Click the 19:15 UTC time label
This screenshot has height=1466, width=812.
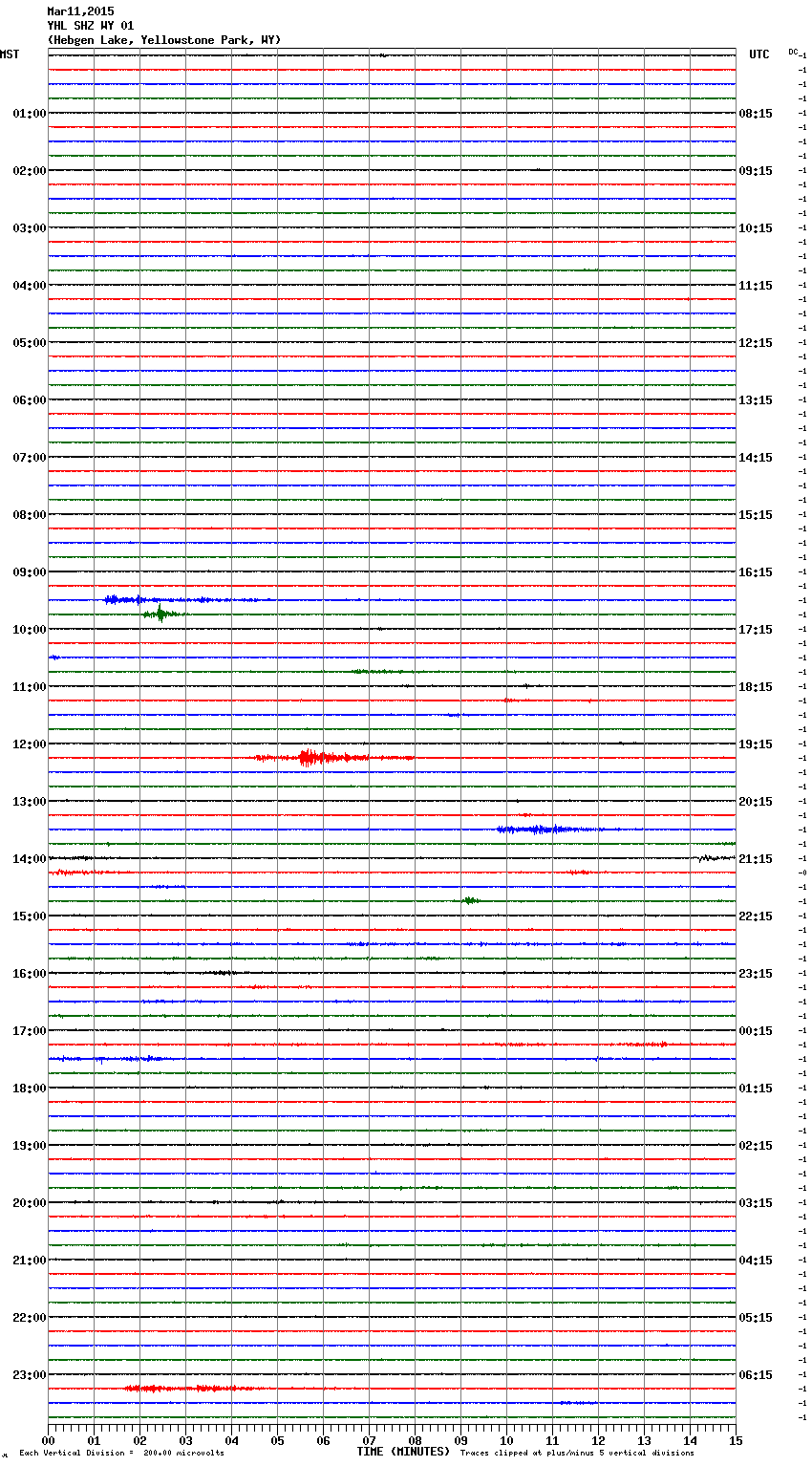756,744
